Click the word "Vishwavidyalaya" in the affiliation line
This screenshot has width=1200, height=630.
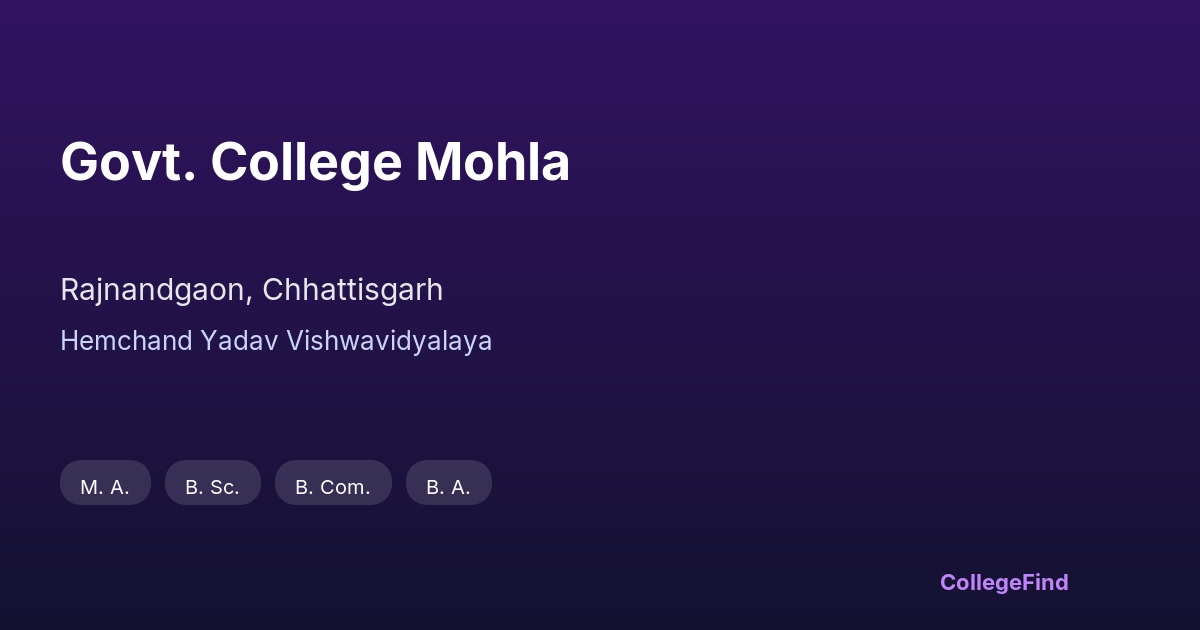pos(389,341)
